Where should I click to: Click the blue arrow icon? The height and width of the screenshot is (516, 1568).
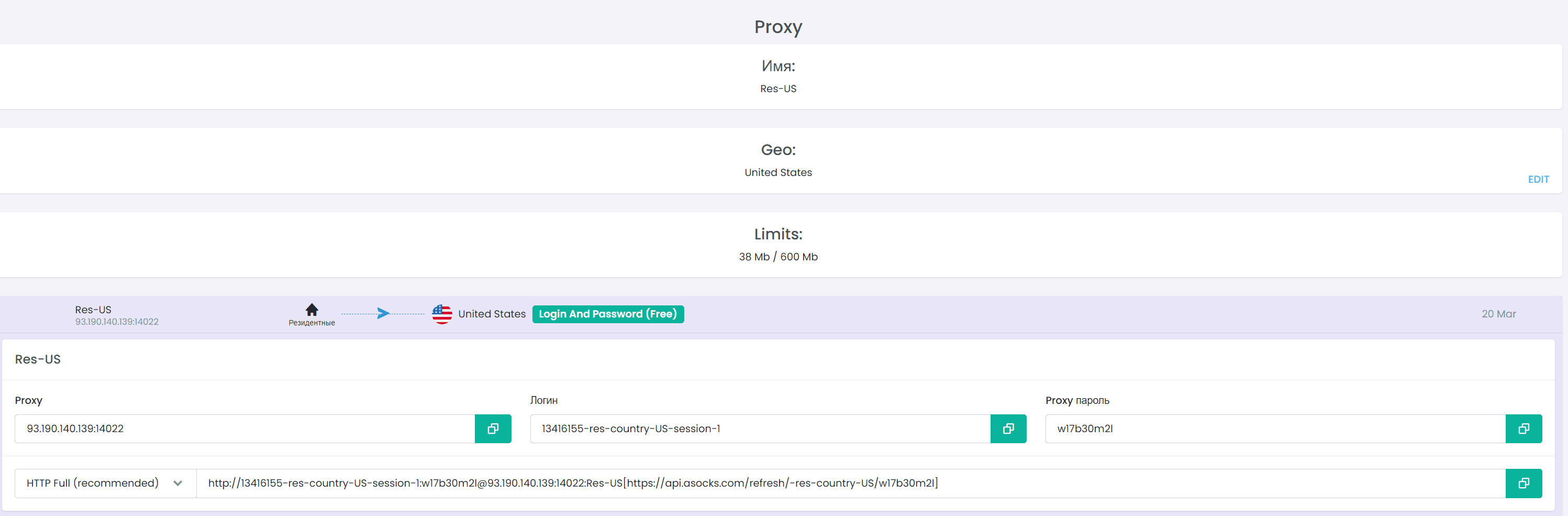pos(383,314)
